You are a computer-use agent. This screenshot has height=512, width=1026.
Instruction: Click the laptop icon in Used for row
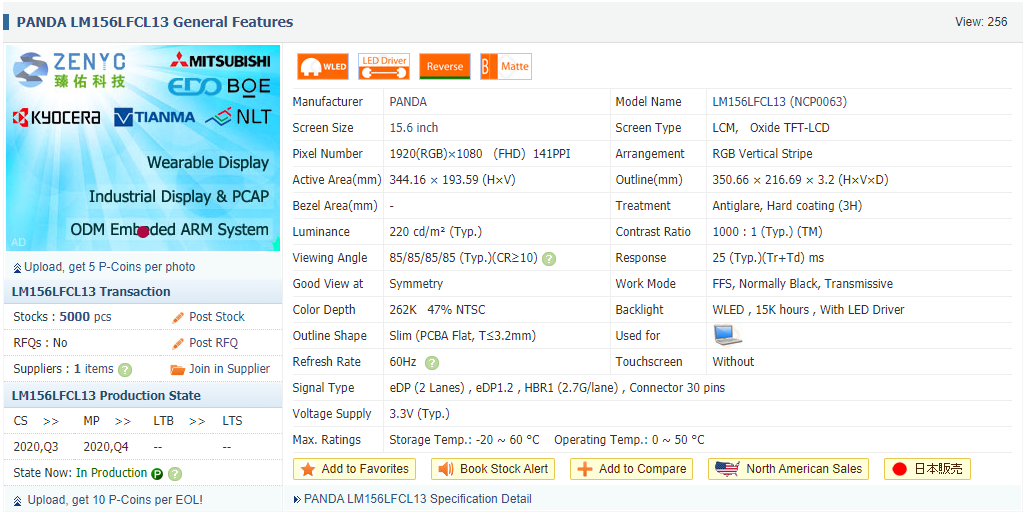click(728, 335)
